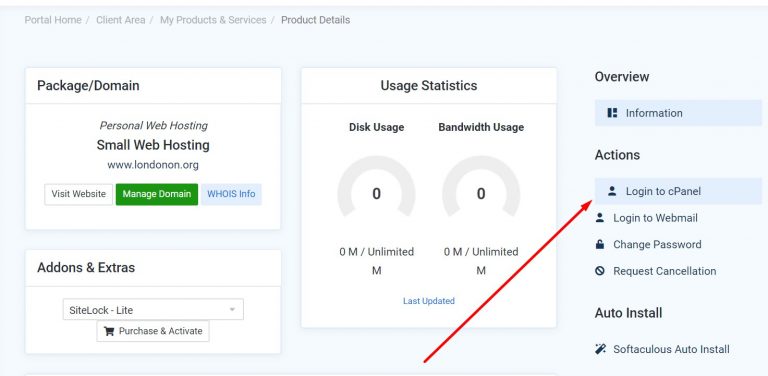The image size is (768, 376).
Task: Click the shopping cart icon on Purchase button
Action: pos(109,331)
